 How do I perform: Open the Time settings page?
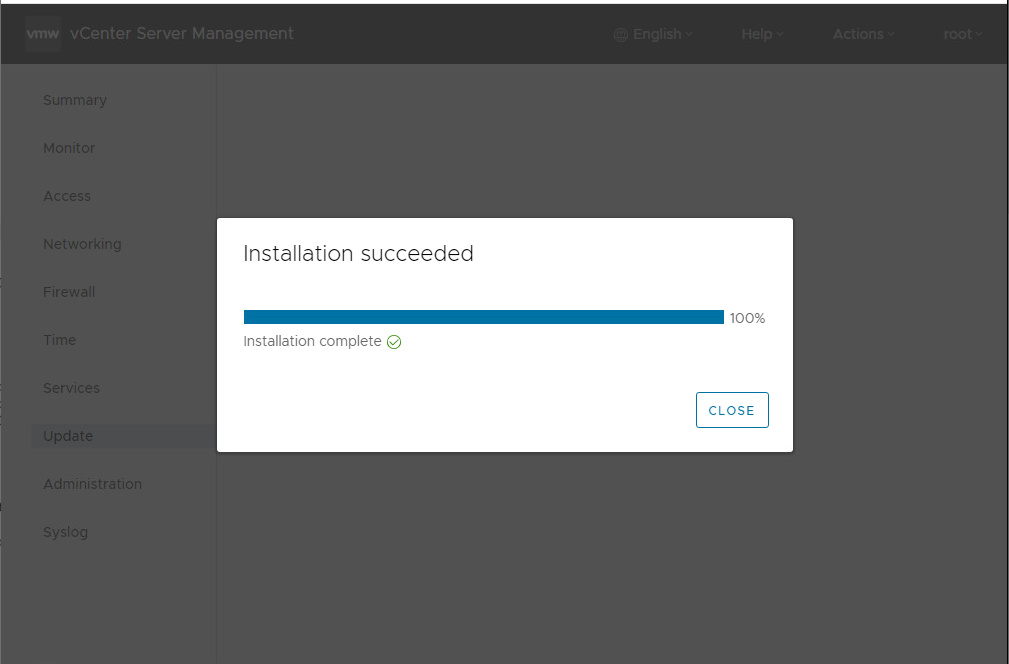pyautogui.click(x=59, y=340)
